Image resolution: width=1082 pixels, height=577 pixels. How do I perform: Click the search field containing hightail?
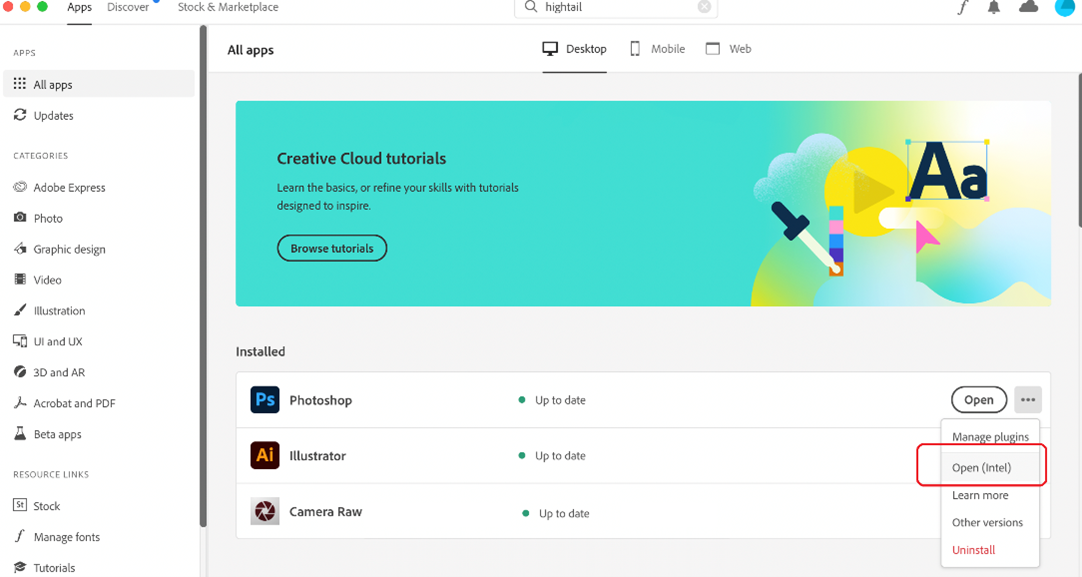[x=616, y=8]
